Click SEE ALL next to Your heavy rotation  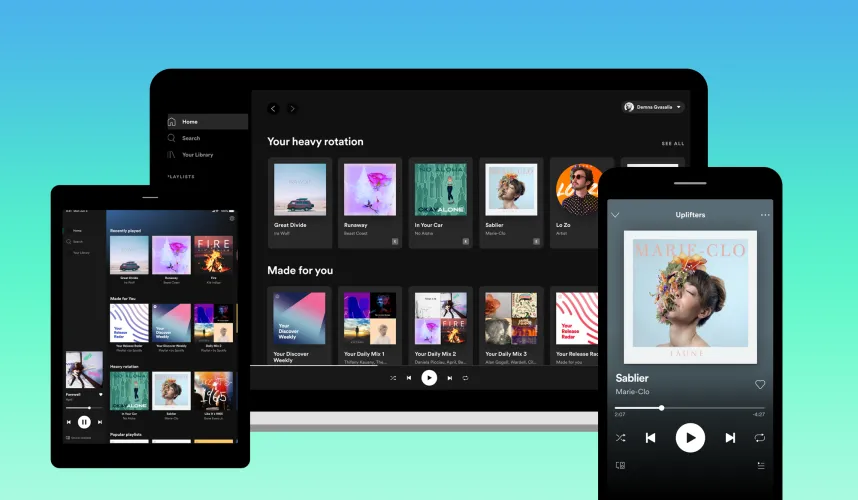coord(673,143)
